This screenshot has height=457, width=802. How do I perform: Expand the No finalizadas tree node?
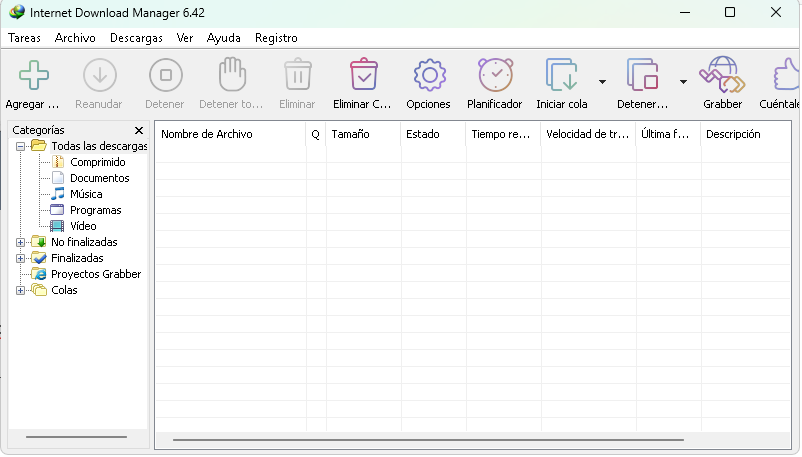[x=21, y=242]
